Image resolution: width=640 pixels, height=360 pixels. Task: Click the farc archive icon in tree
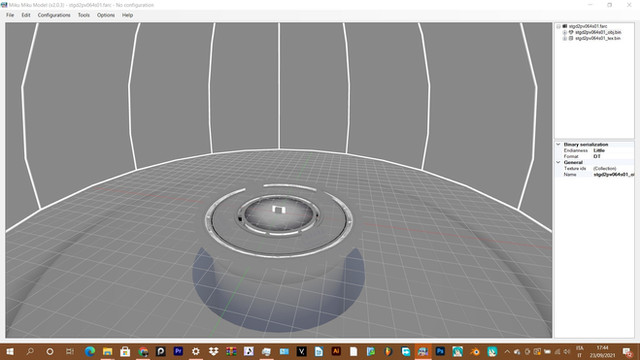[x=565, y=26]
